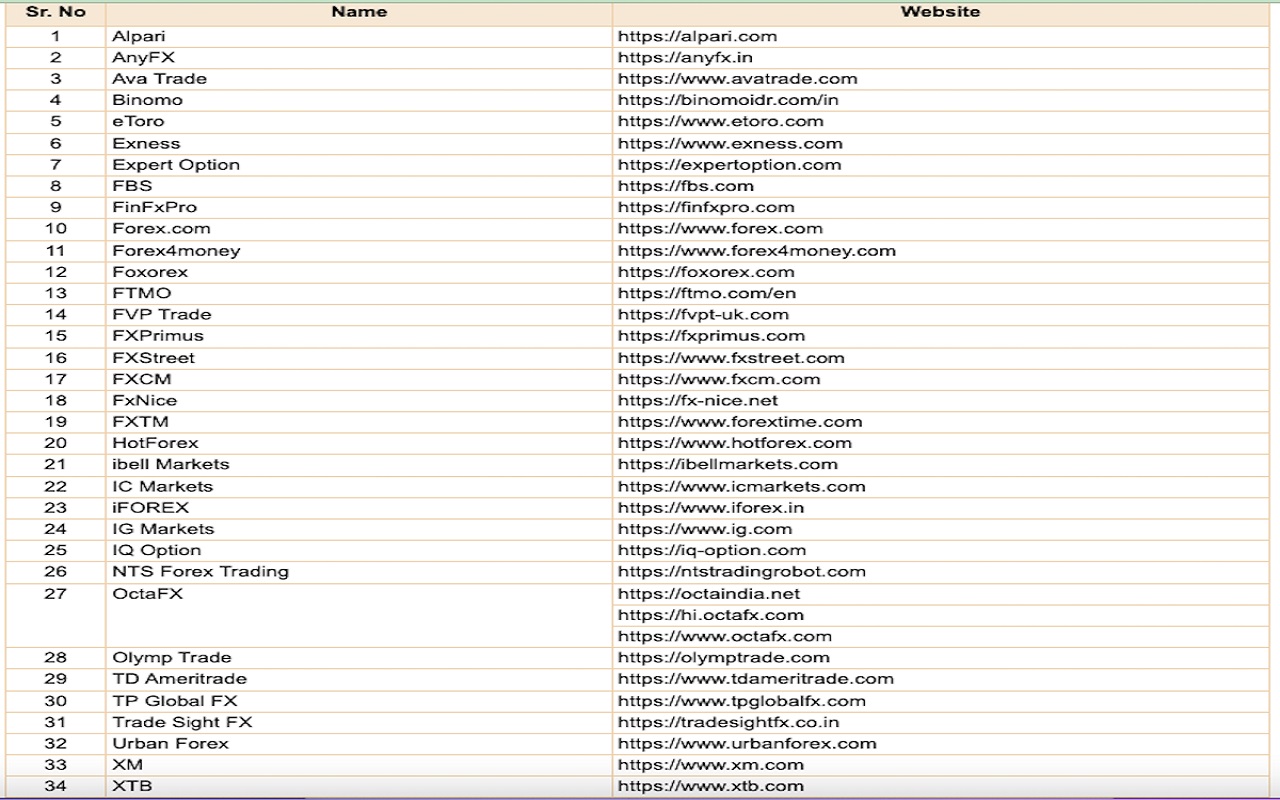
Task: Click the OctaFX name cell
Action: [x=359, y=615]
